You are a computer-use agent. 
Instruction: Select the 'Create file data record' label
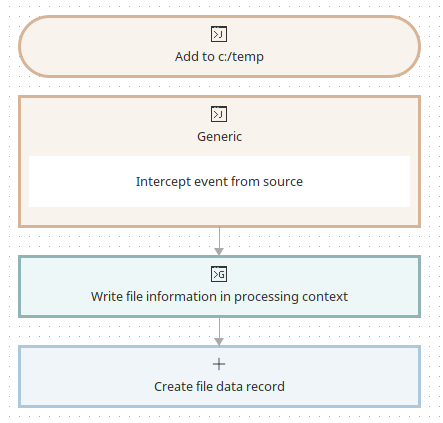[219, 387]
